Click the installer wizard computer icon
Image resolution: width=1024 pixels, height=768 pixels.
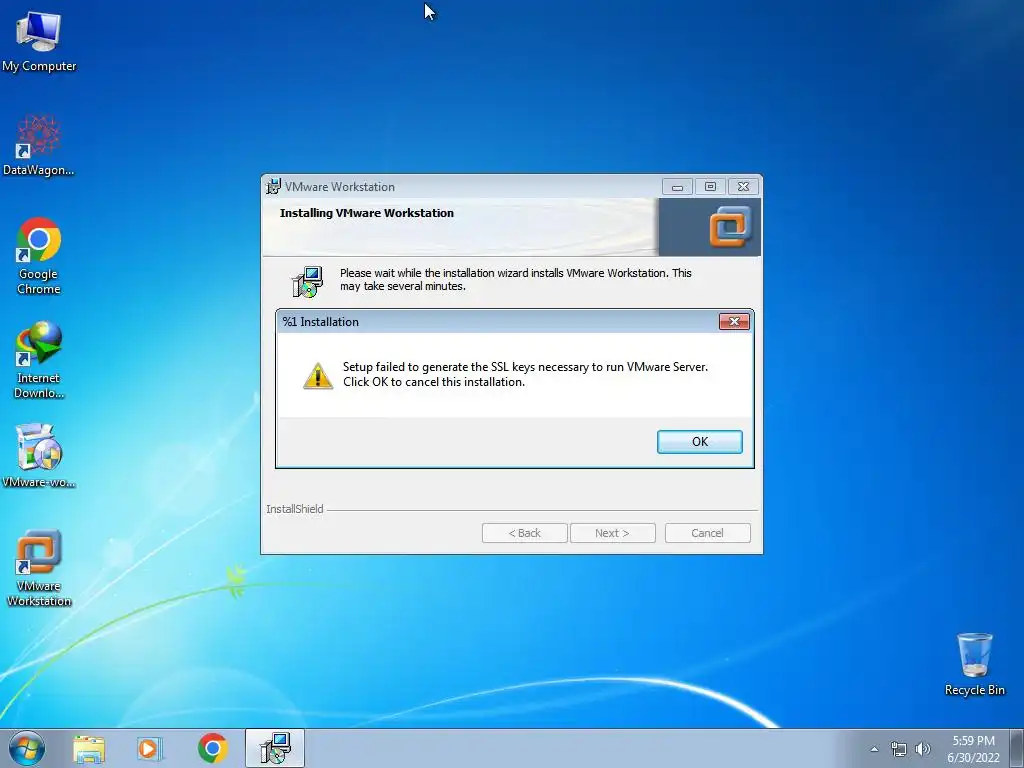(306, 281)
